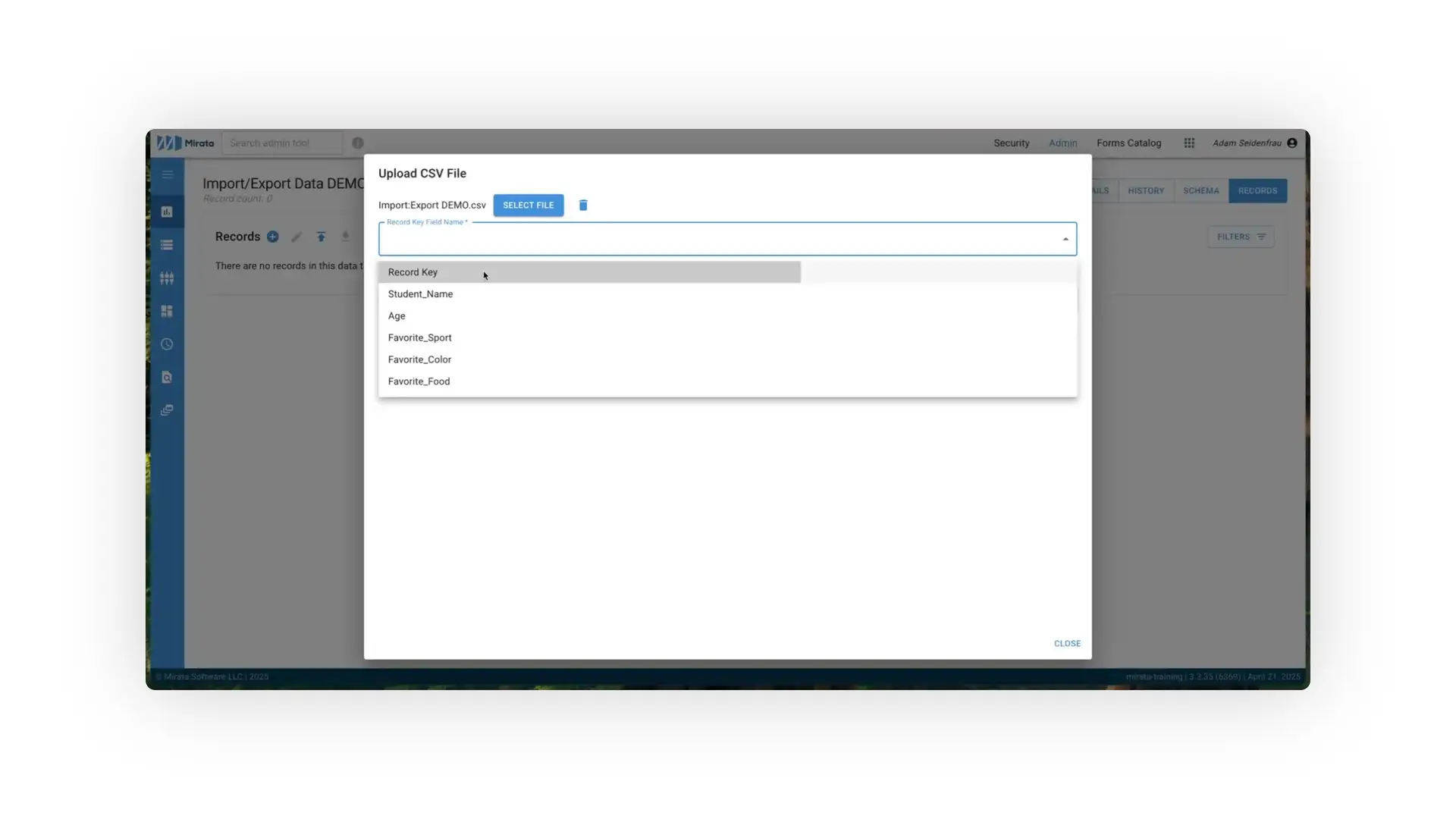Open the FILTERS panel
Viewport: 1456px width, 819px height.
[x=1240, y=237]
